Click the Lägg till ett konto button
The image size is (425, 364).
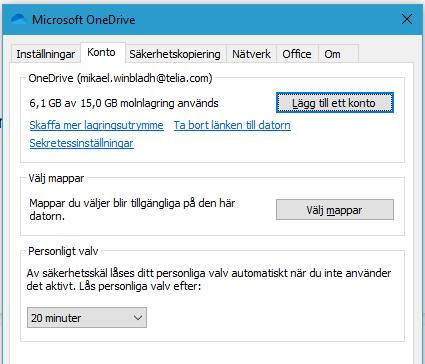click(335, 103)
